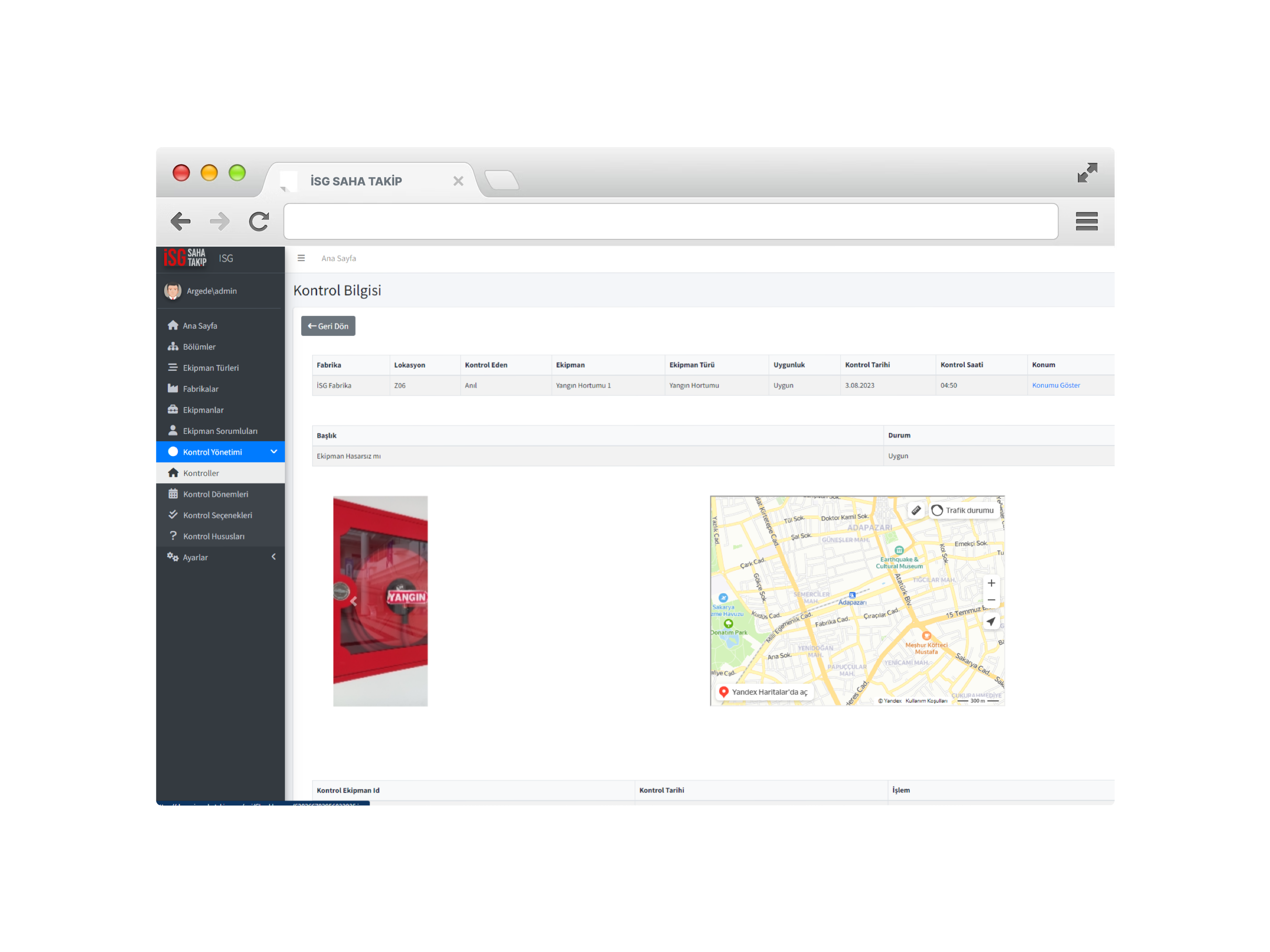The image size is (1270, 952).
Task: Open Ana Sayfa in the sidebar
Action: 220,326
